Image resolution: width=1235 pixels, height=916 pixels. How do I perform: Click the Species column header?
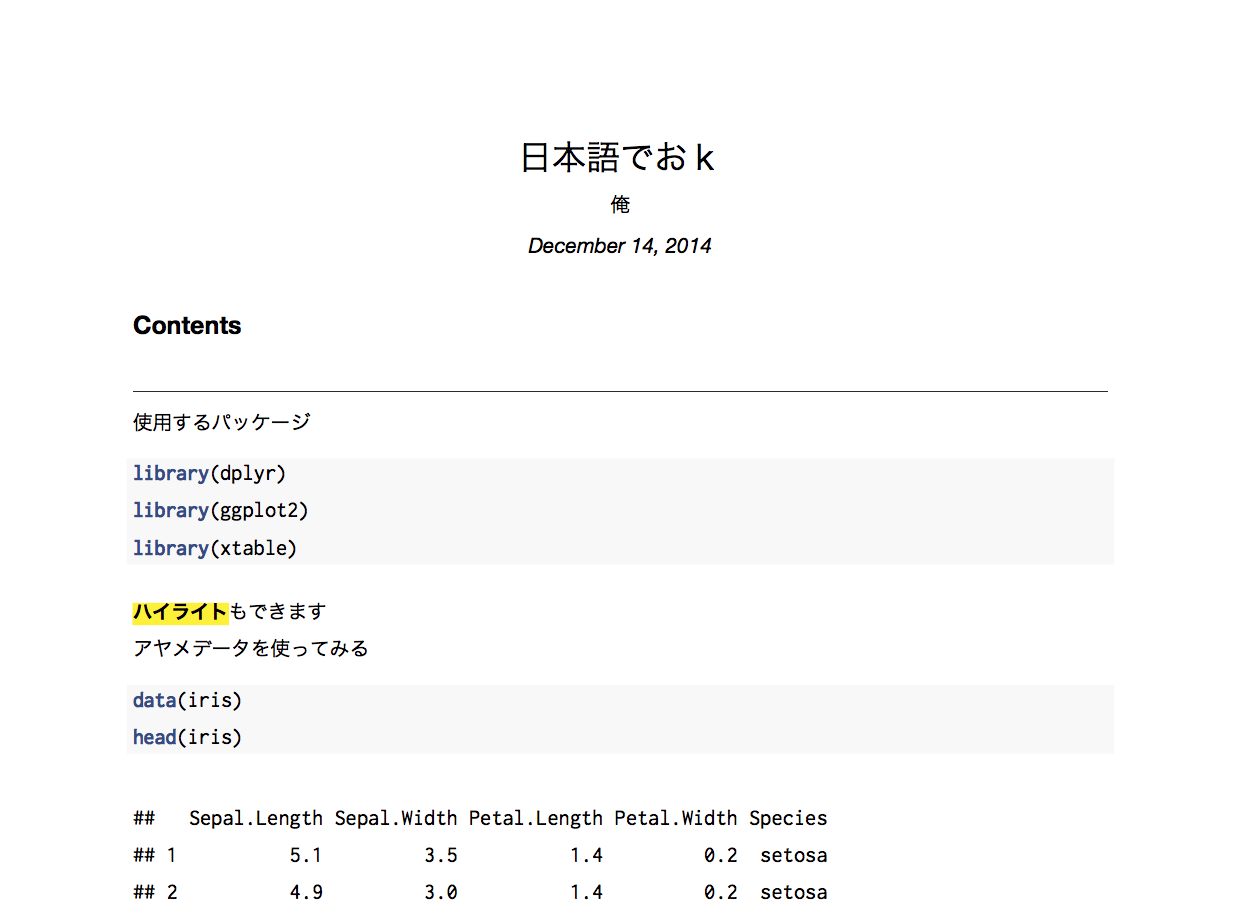coord(788,817)
